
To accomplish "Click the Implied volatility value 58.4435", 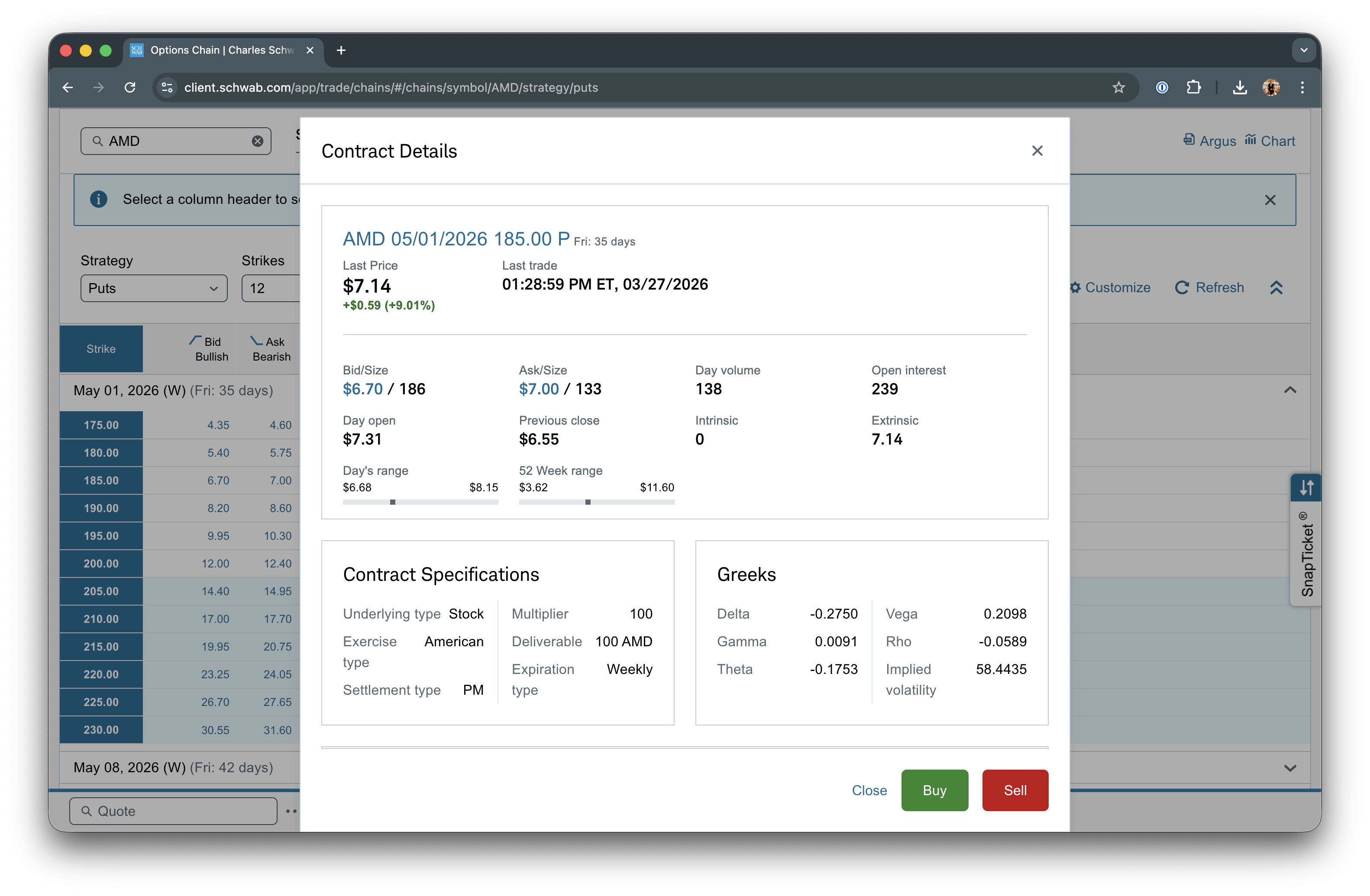I will pos(1001,669).
